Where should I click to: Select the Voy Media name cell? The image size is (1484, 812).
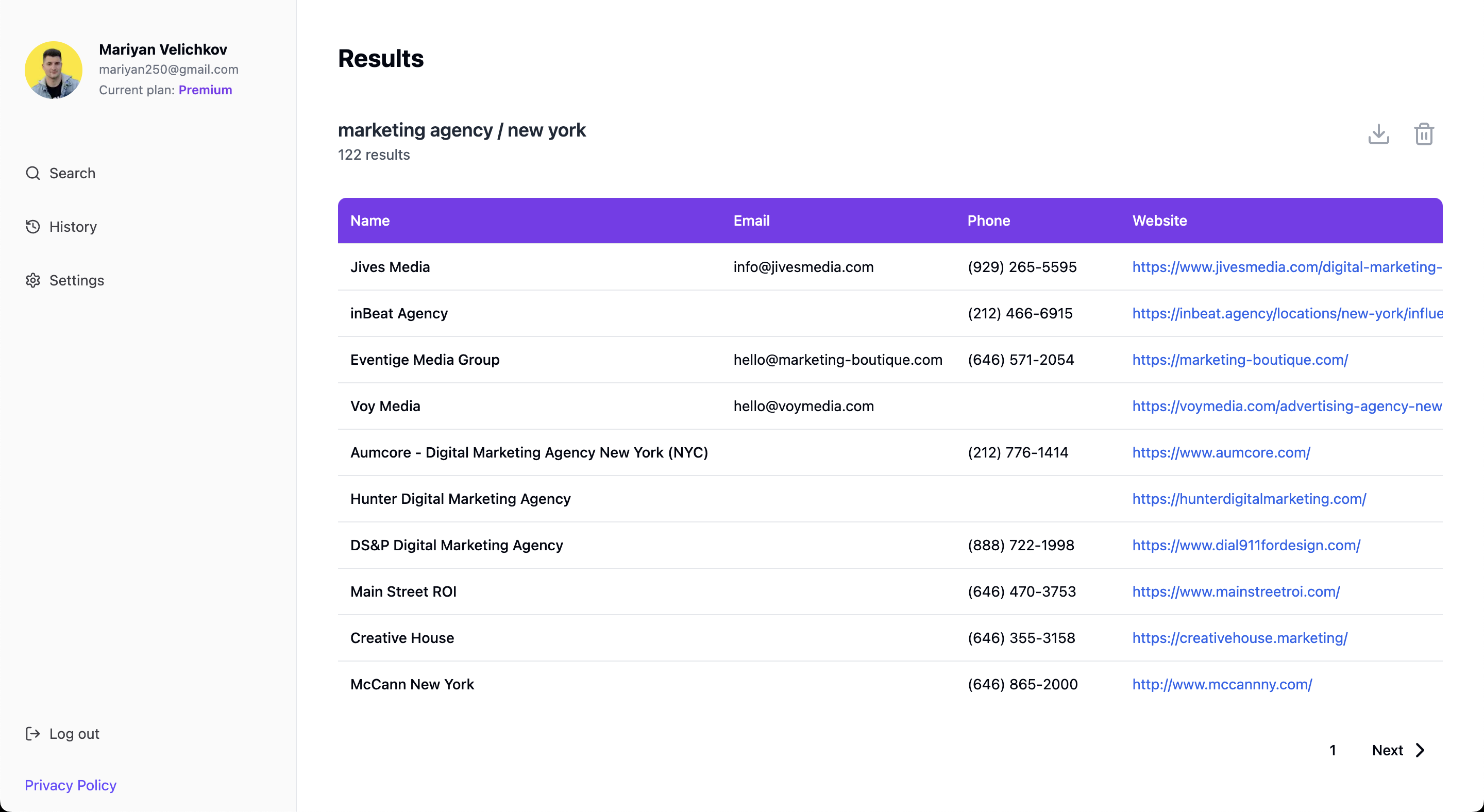click(385, 406)
